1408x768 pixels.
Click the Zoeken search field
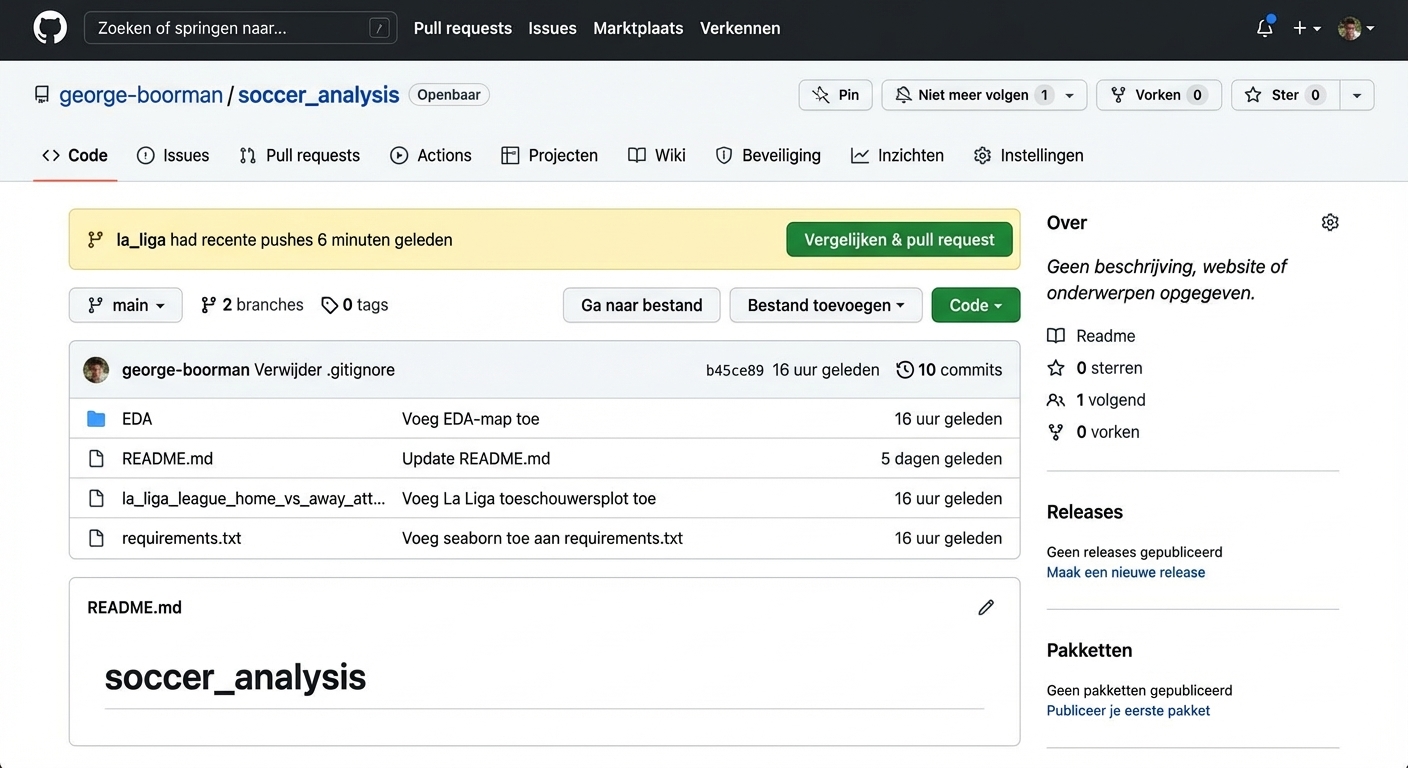coord(240,28)
